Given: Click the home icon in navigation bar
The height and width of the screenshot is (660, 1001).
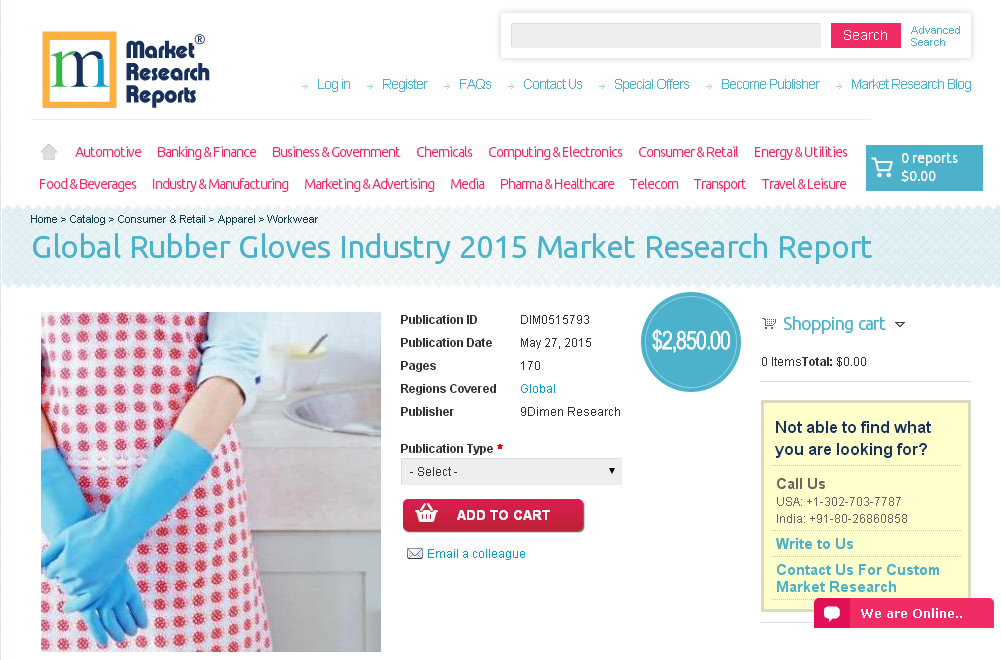Looking at the screenshot, I should pos(49,152).
